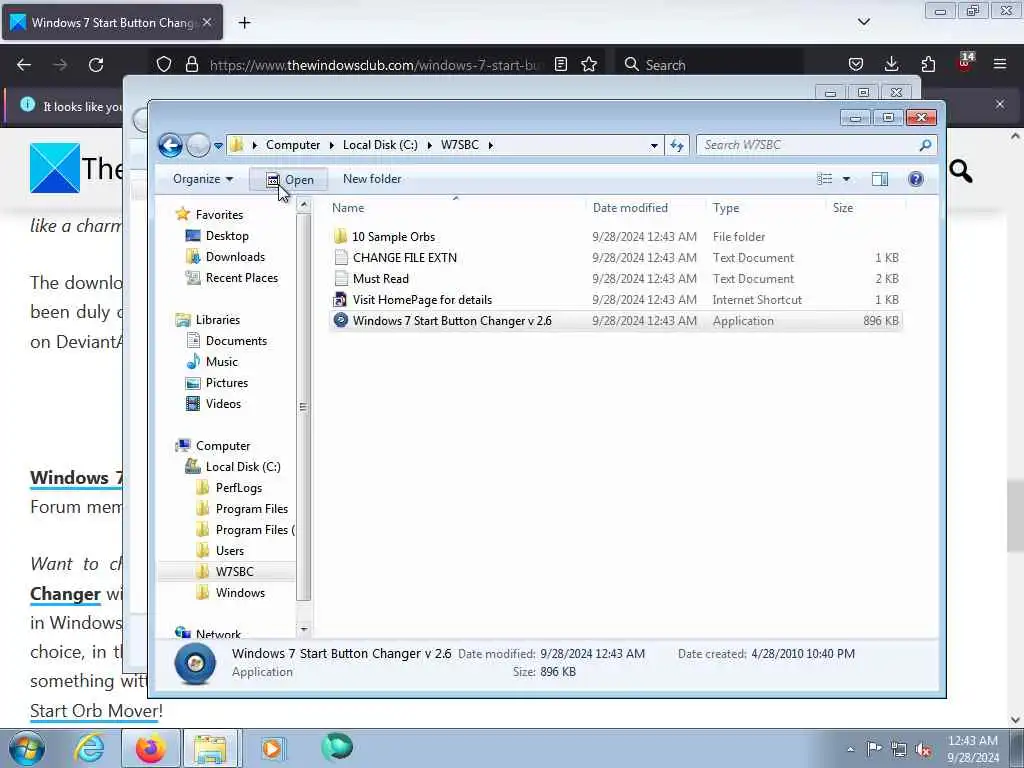Open Downloads in Favorites
This screenshot has width=1024, height=768.
235,257
